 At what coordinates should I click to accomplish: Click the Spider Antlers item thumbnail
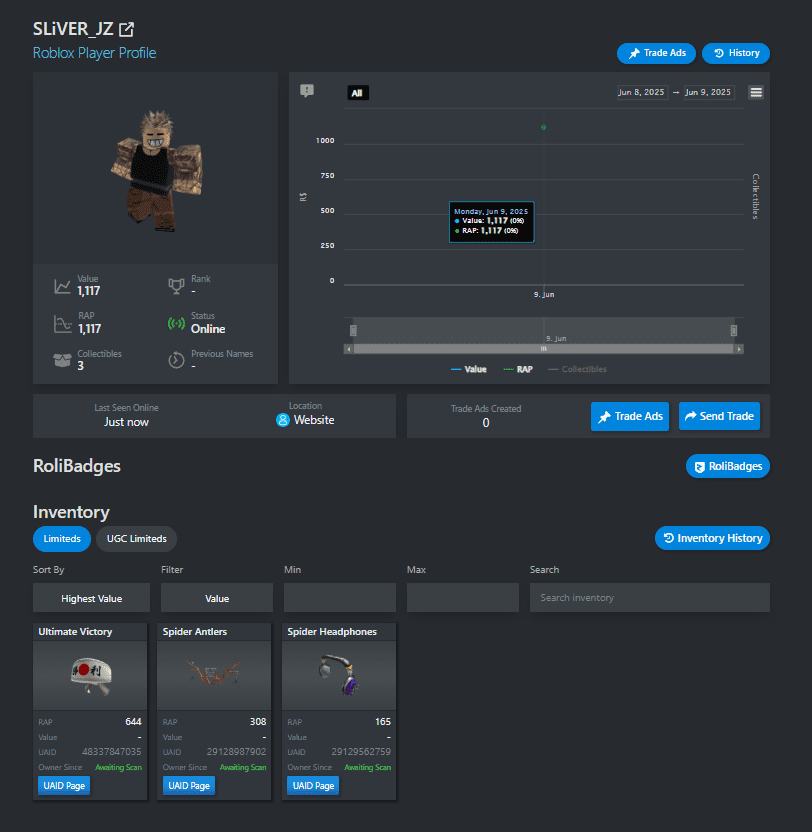pos(214,675)
